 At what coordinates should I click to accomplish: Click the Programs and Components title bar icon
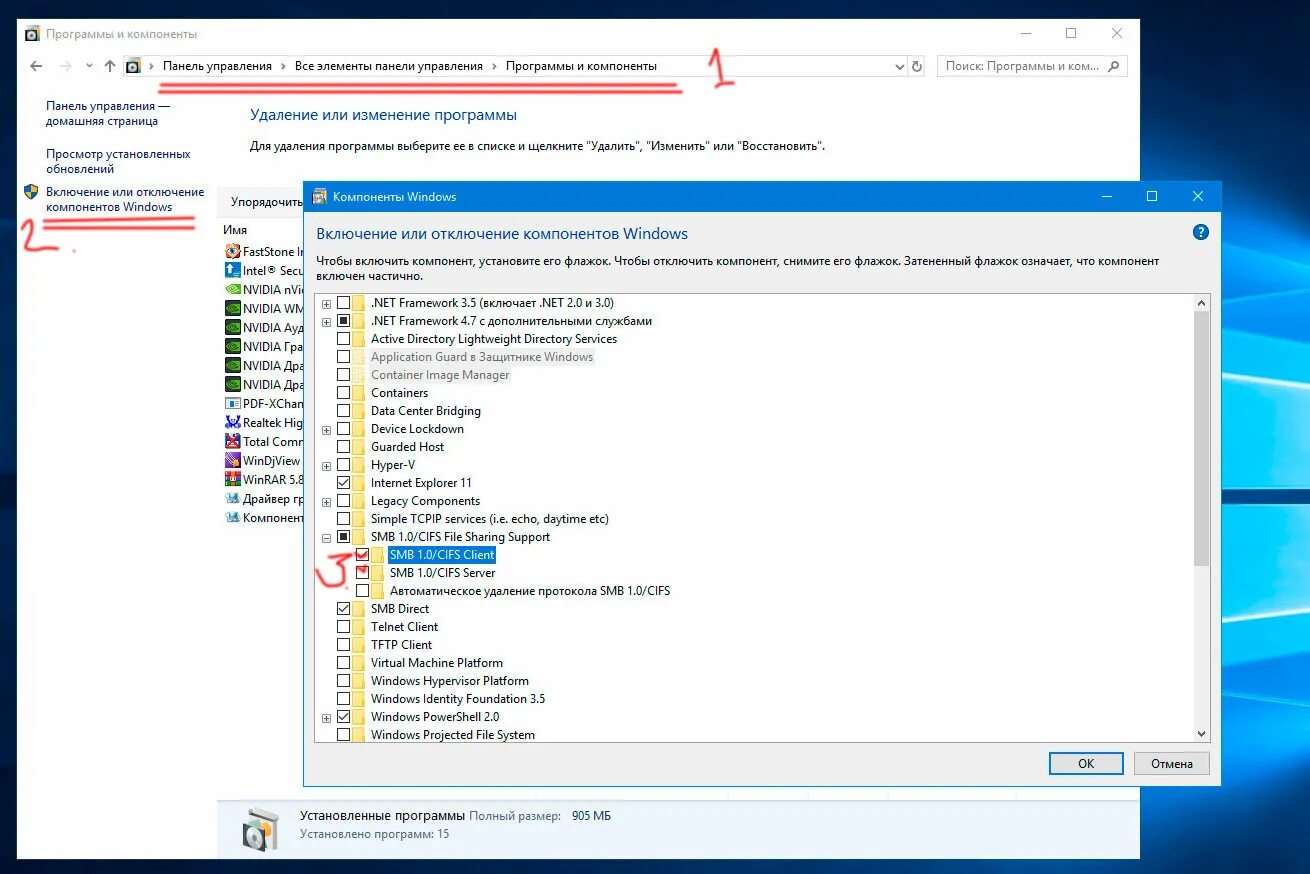click(32, 34)
